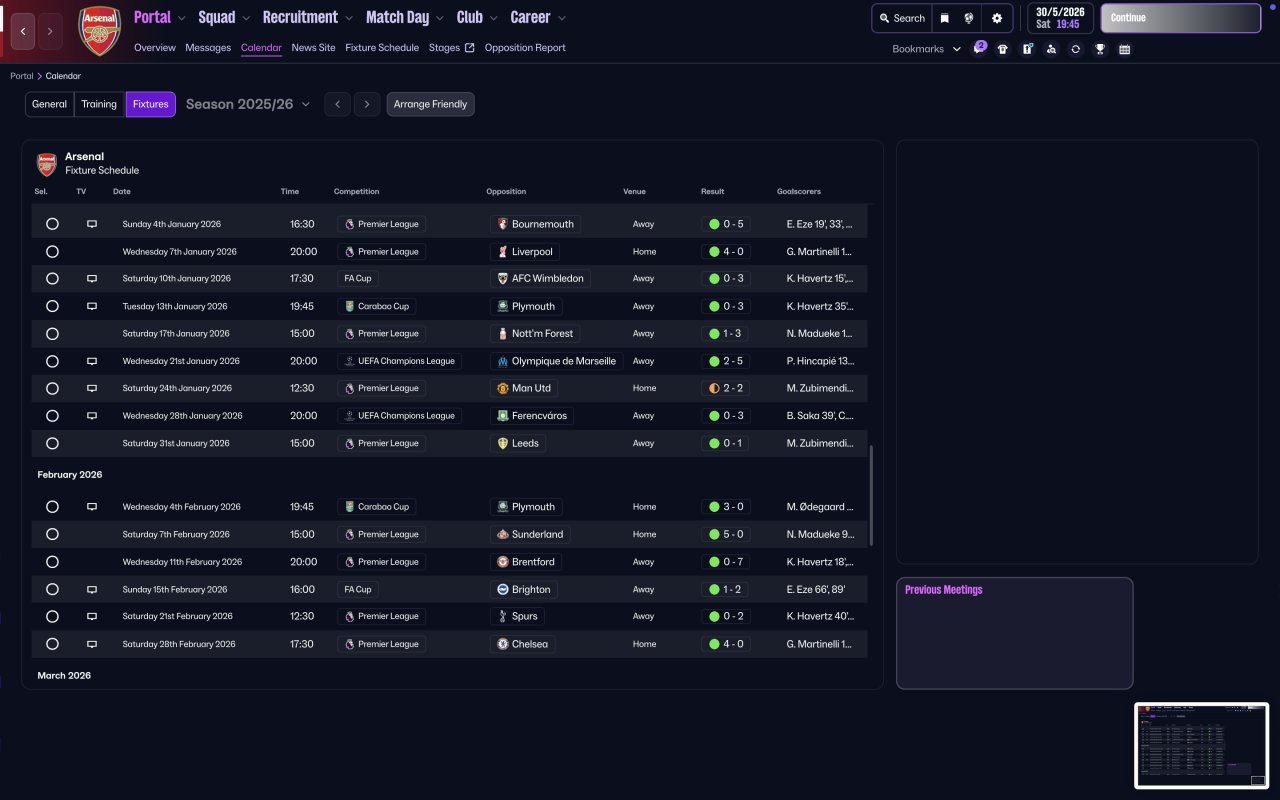Click the 30/5/2026 date display
The width and height of the screenshot is (1280, 800).
[x=1060, y=18]
